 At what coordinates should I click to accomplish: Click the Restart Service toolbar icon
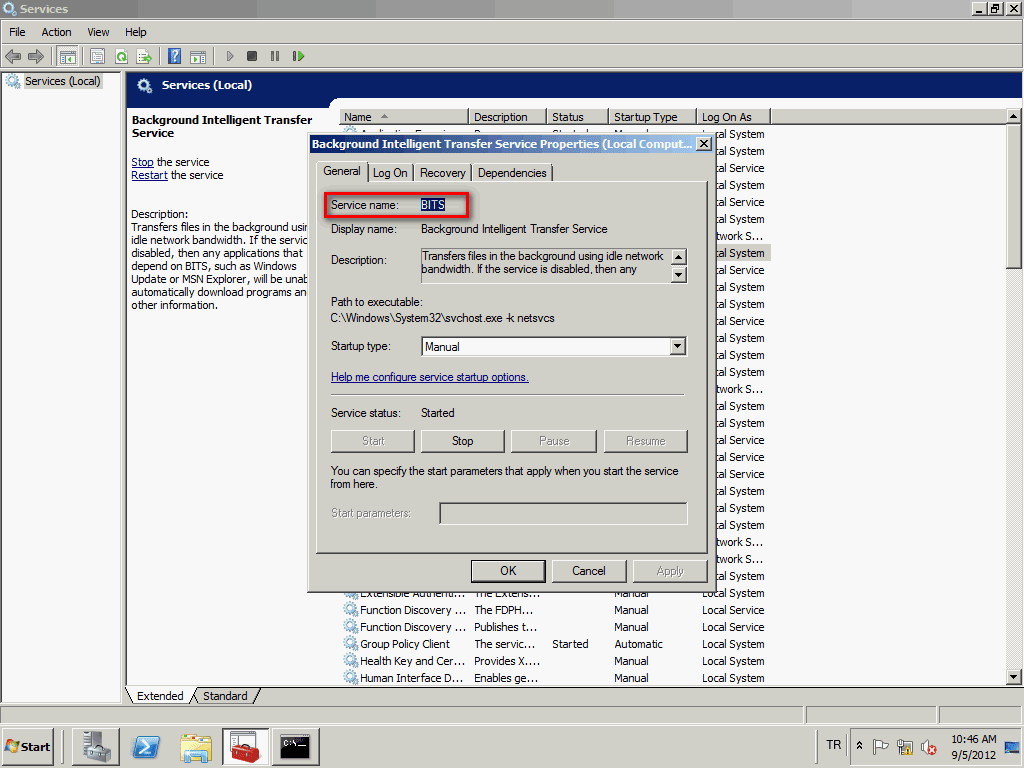click(x=298, y=56)
